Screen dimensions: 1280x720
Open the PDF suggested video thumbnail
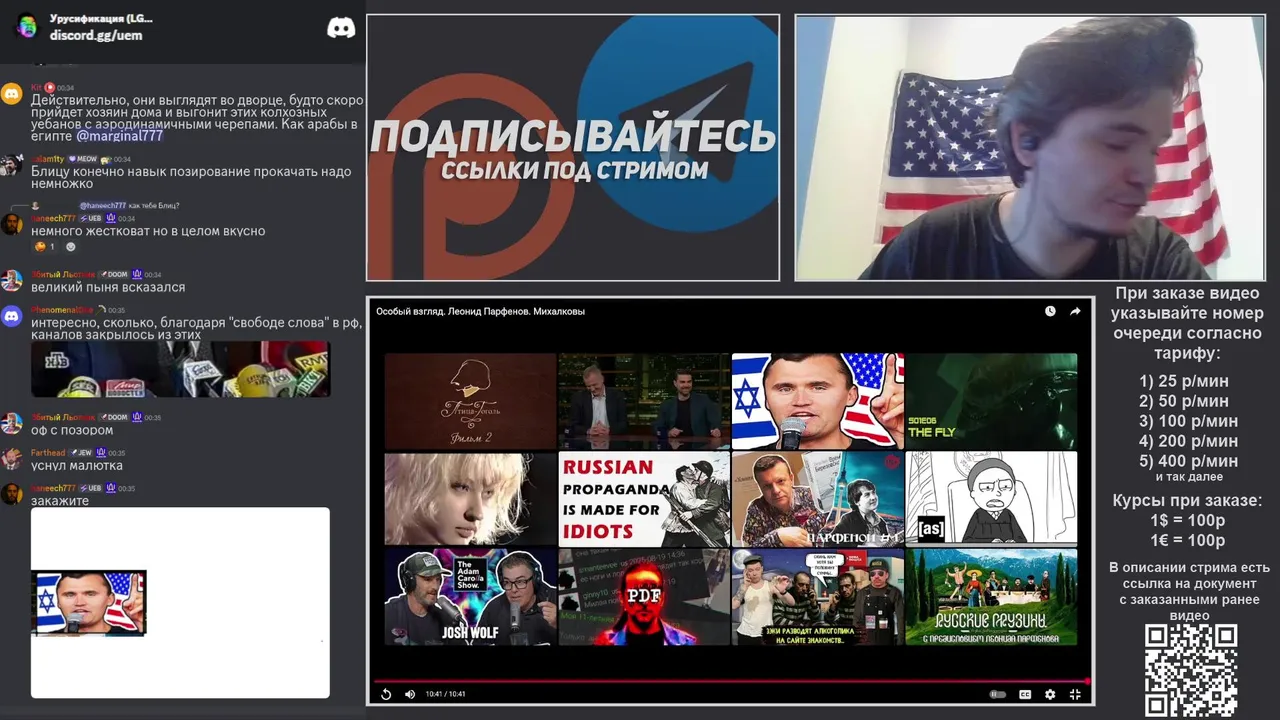point(644,596)
